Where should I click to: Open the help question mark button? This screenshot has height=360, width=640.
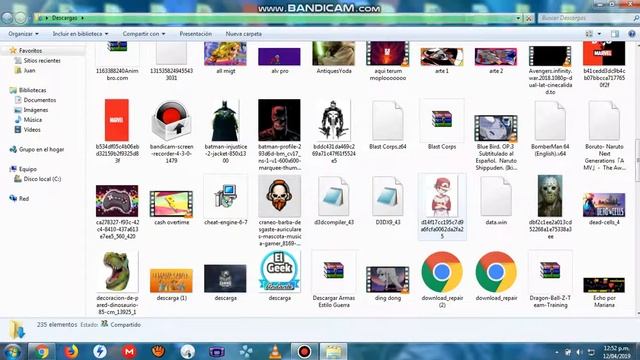pos(632,34)
